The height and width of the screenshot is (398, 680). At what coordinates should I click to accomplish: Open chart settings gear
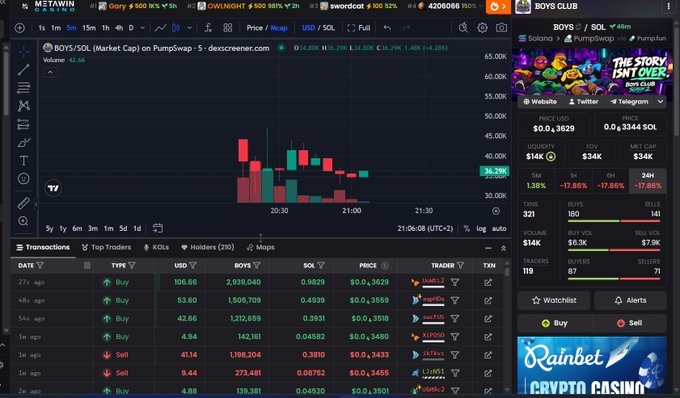click(482, 28)
